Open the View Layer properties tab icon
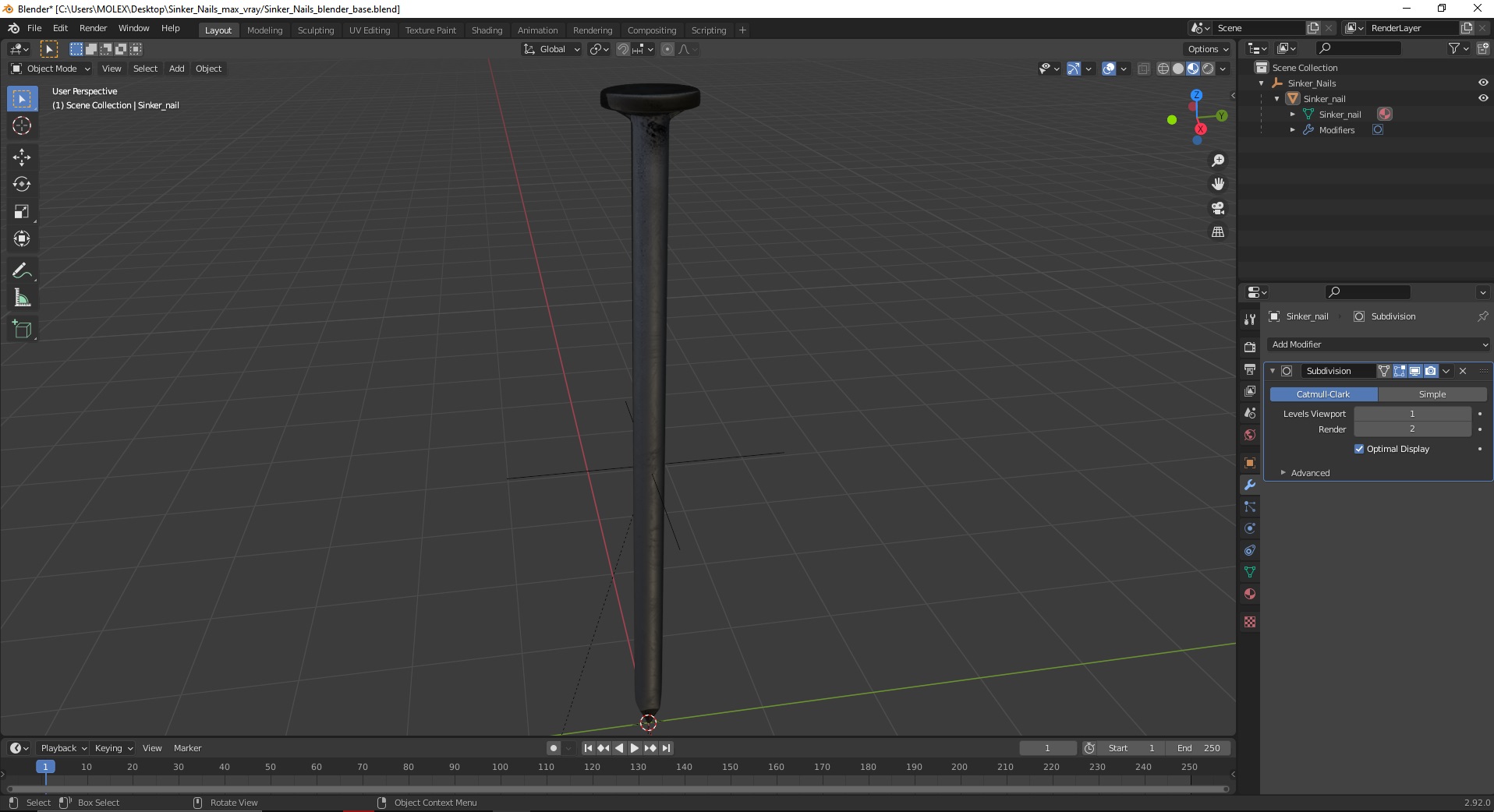Image resolution: width=1494 pixels, height=812 pixels. pyautogui.click(x=1250, y=390)
